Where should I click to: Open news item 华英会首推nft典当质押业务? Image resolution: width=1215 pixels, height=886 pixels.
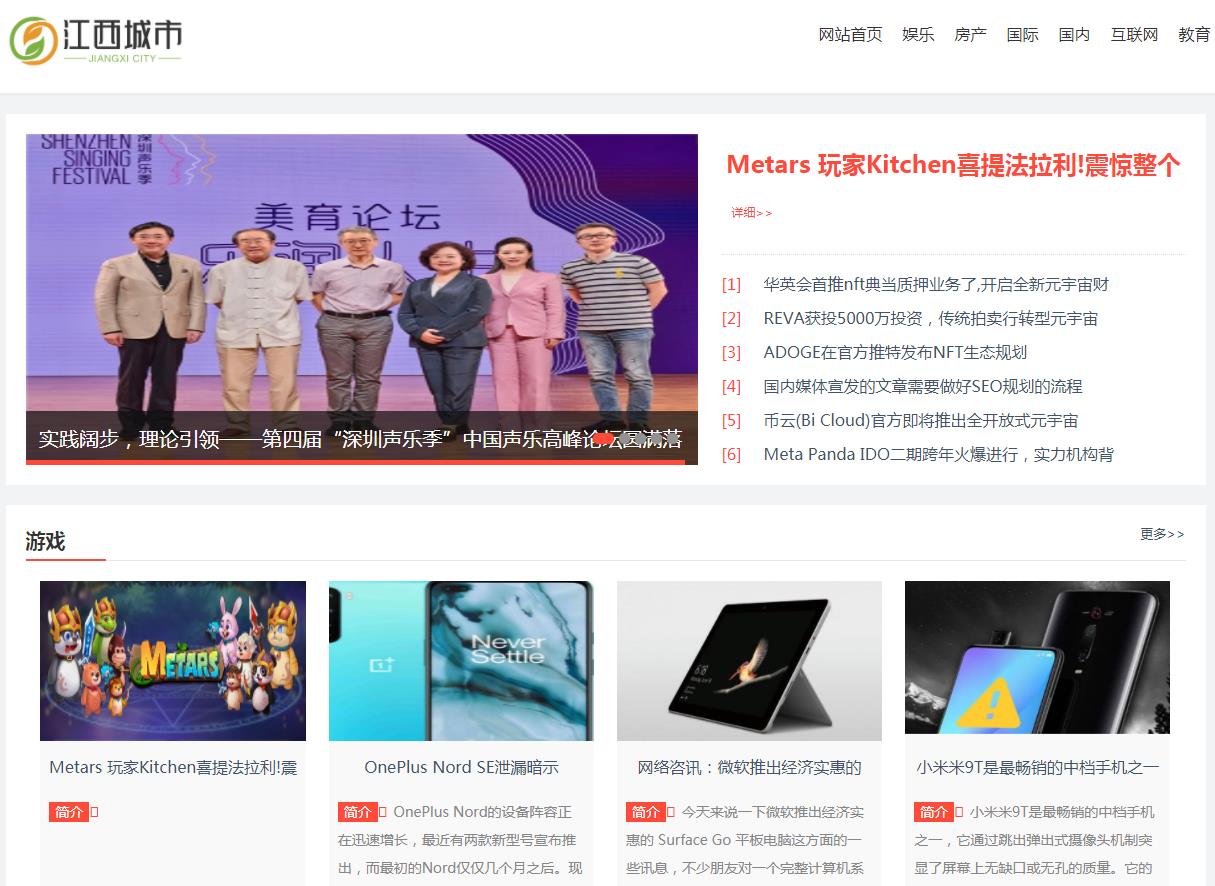pos(936,285)
